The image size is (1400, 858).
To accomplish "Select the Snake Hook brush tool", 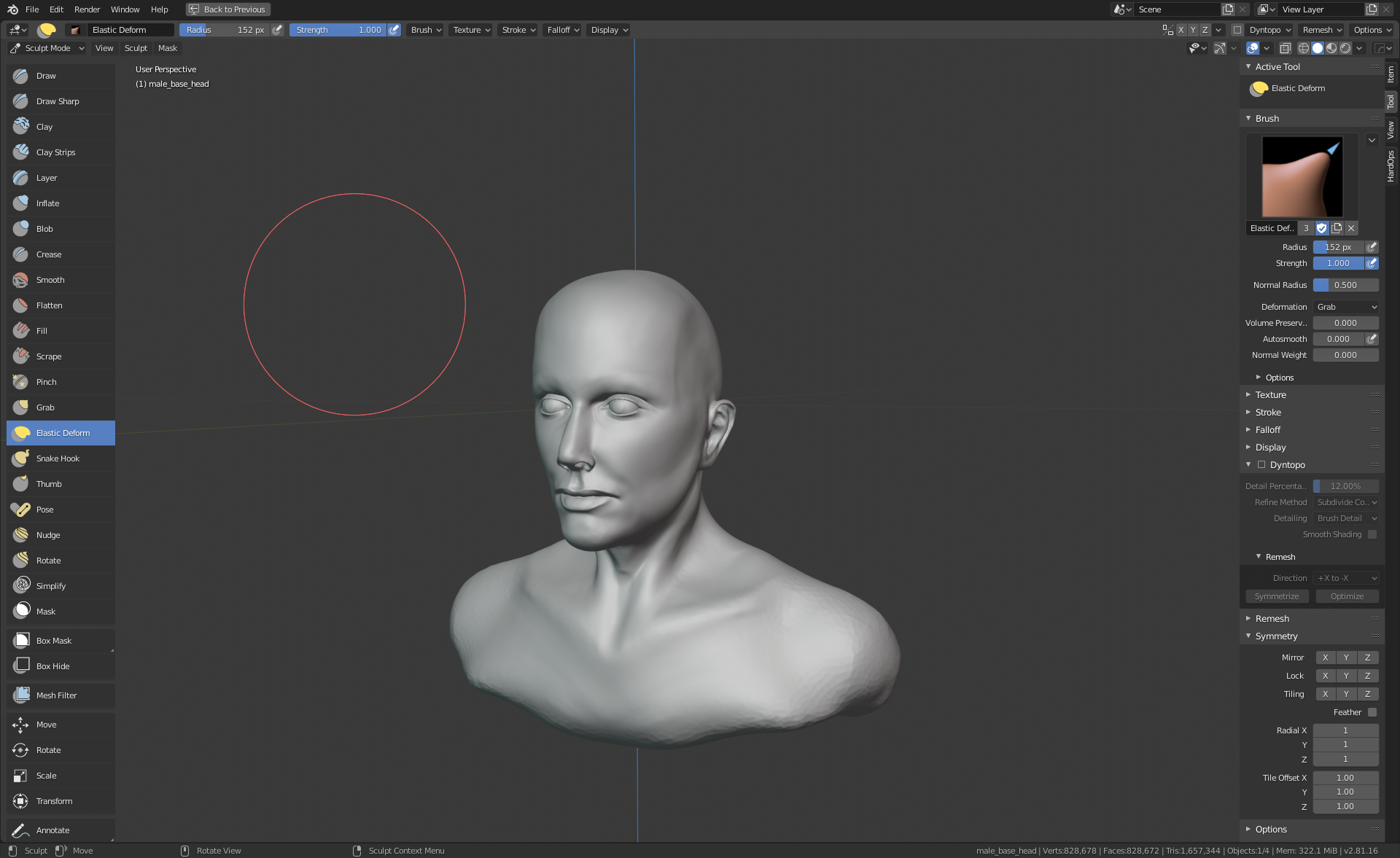I will pyautogui.click(x=58, y=459).
